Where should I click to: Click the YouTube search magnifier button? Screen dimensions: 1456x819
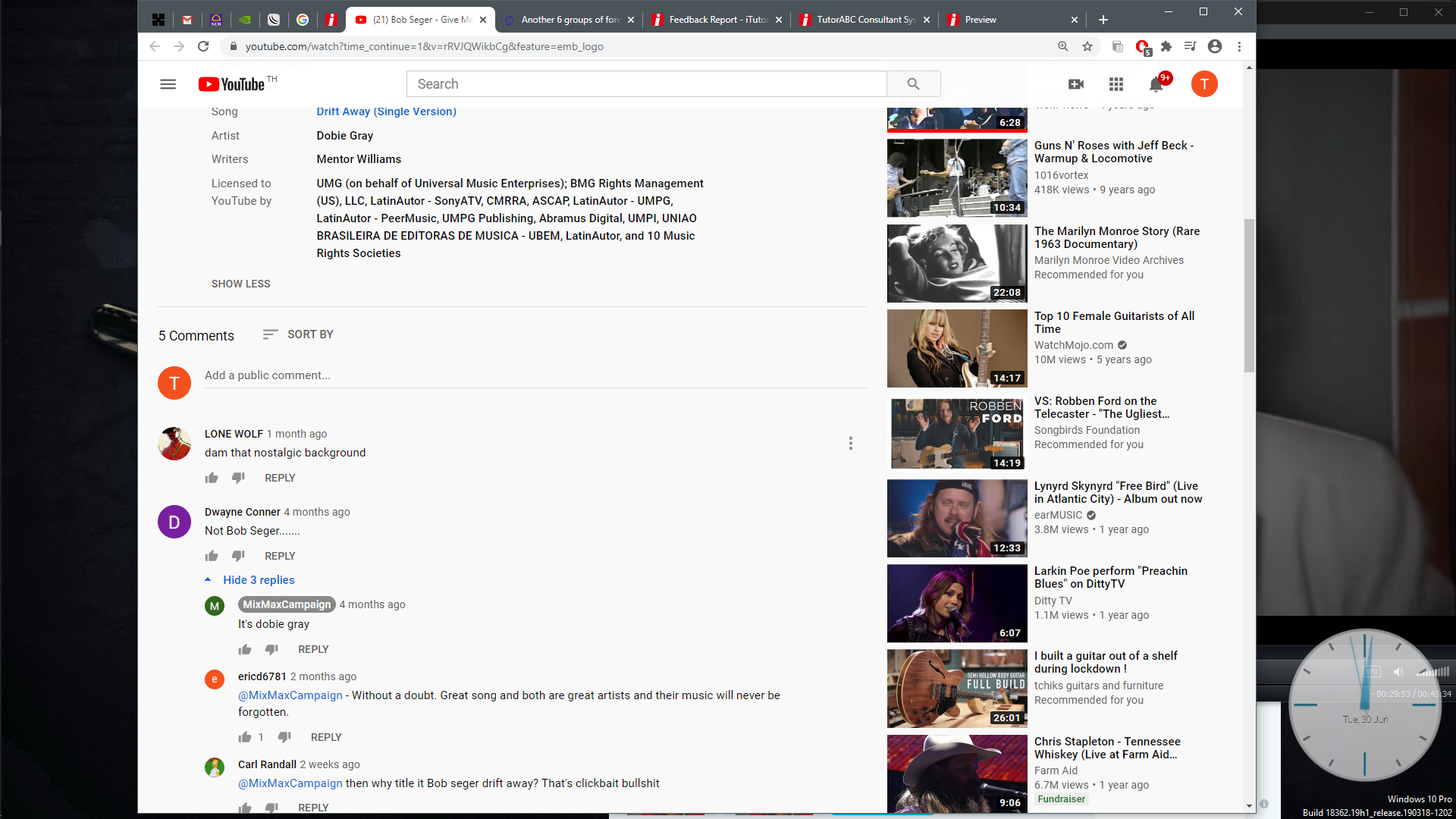(913, 84)
